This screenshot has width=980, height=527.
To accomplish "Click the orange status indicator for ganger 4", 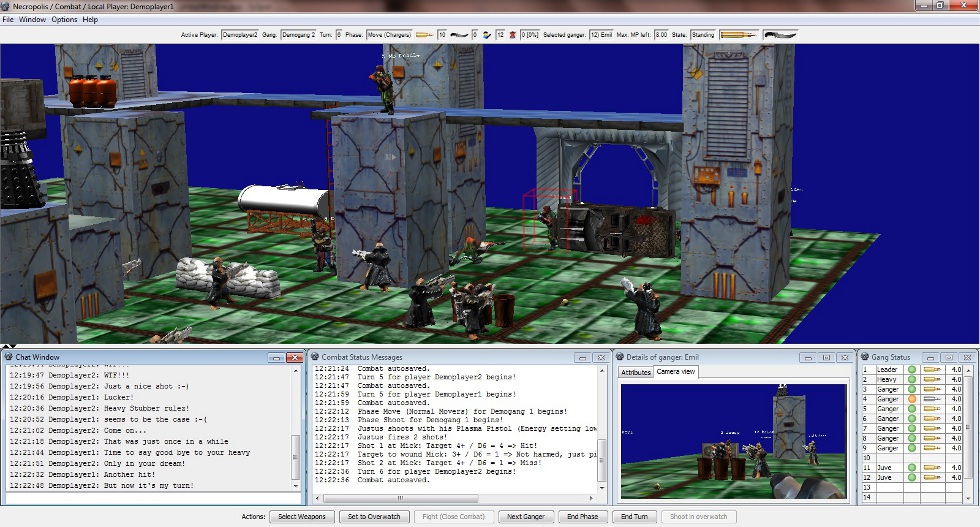I will tap(912, 399).
